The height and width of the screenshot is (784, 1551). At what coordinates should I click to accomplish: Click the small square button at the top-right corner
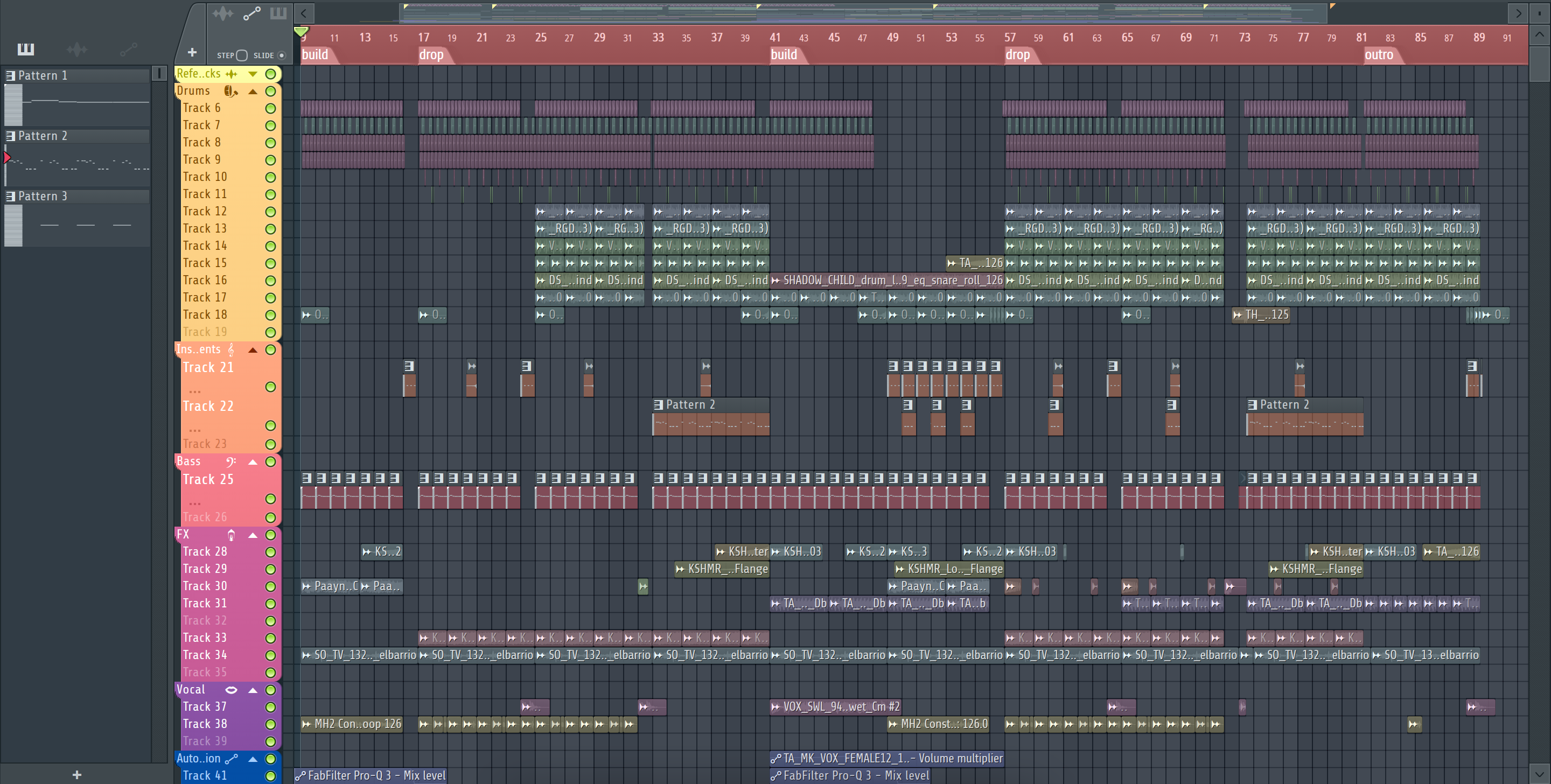coord(1539,13)
